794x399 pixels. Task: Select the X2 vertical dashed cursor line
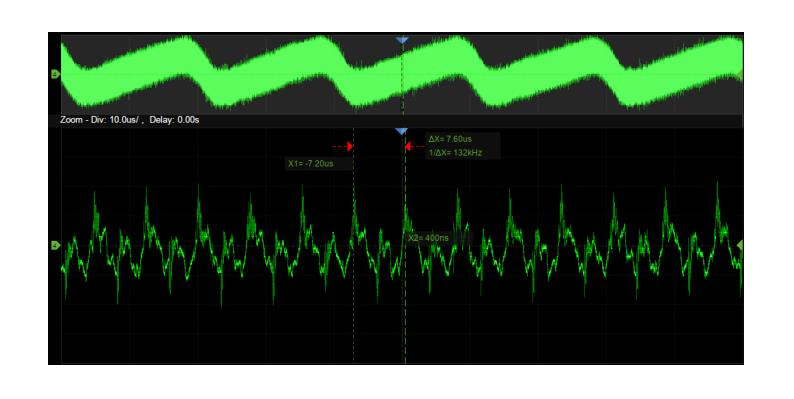click(405, 253)
